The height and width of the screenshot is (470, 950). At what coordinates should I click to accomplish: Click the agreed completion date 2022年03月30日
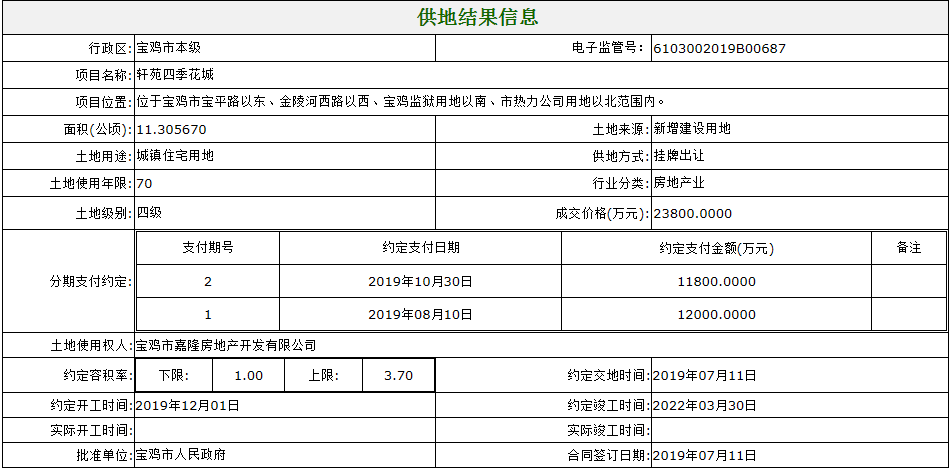pos(704,405)
